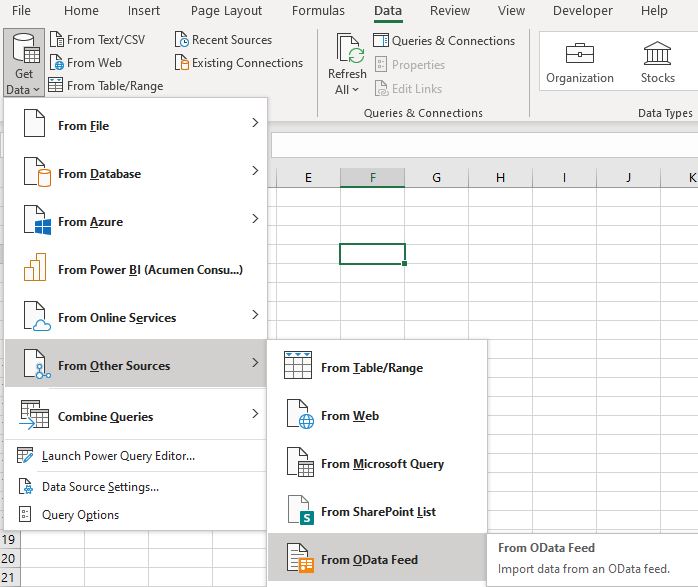Open the Refresh All dropdown arrow
The image size is (698, 587).
pyautogui.click(x=355, y=89)
